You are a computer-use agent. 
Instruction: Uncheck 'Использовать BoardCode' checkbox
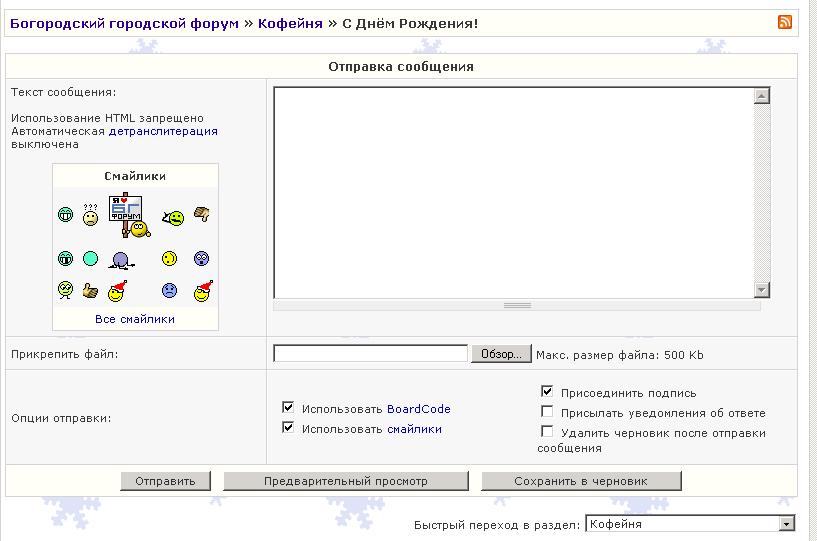(x=288, y=408)
